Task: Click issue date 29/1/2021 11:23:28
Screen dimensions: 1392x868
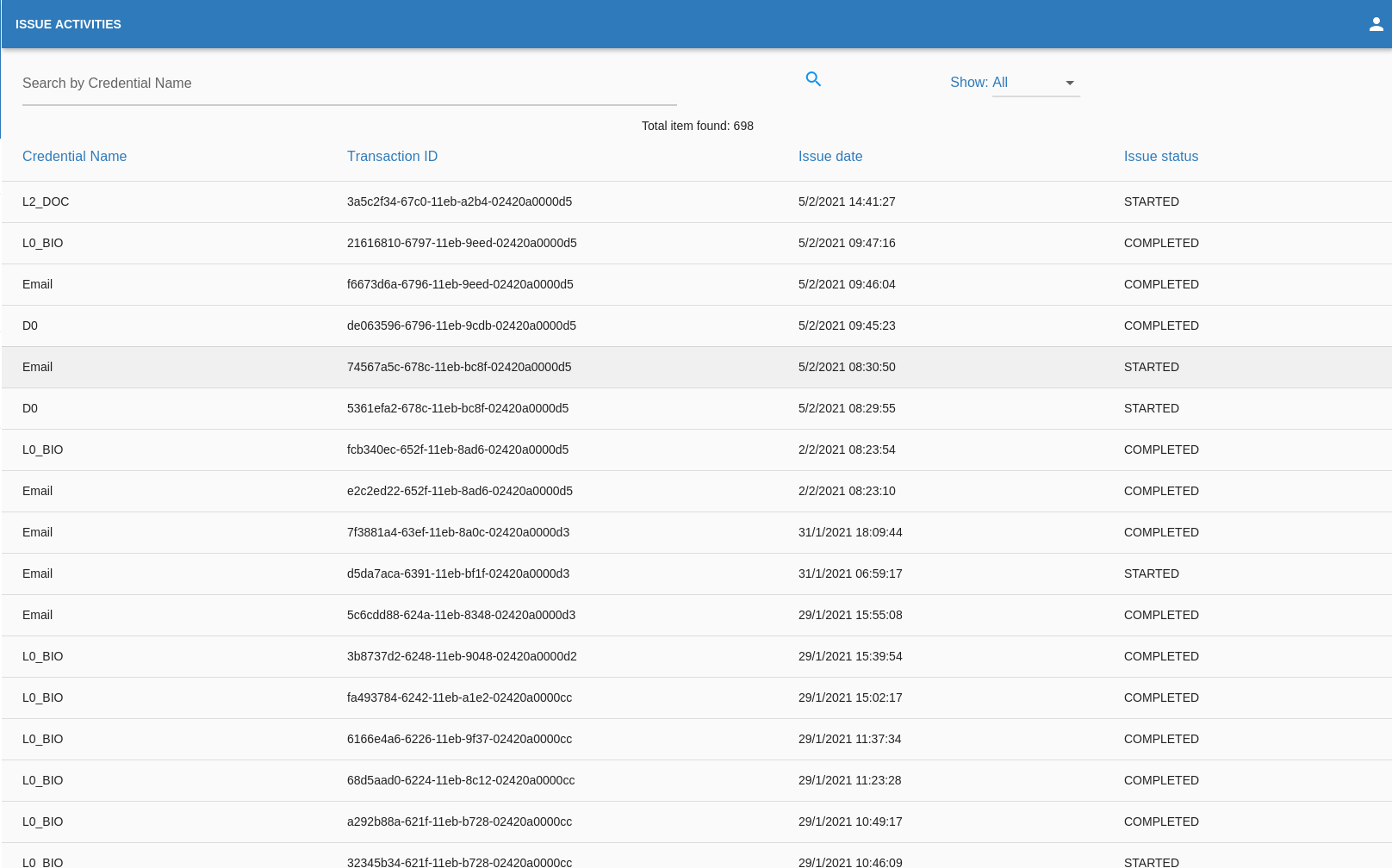Action: tap(850, 780)
